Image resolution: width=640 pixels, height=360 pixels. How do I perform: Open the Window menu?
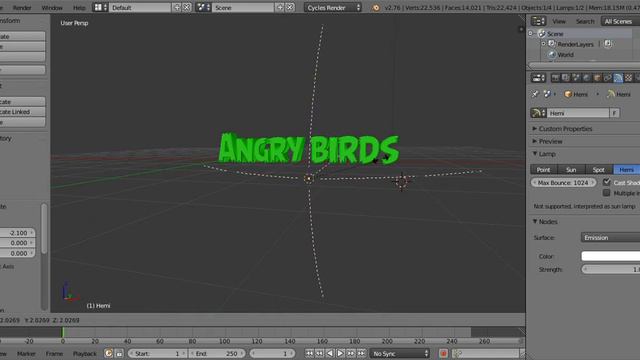click(52, 7)
